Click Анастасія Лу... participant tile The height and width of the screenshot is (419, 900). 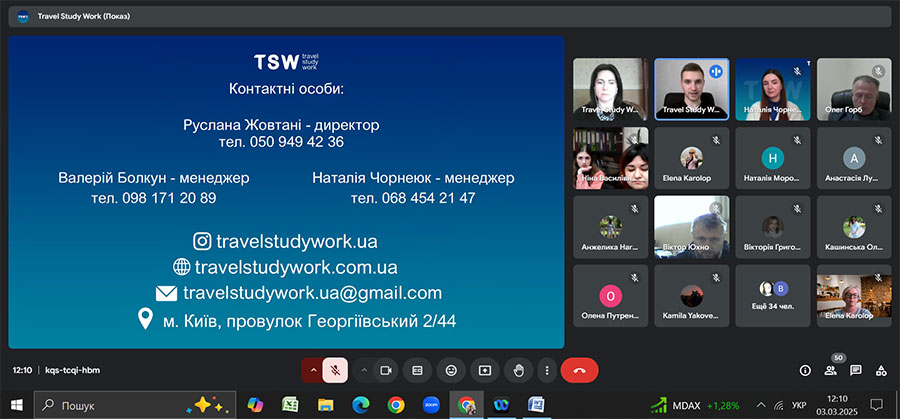[854, 158]
